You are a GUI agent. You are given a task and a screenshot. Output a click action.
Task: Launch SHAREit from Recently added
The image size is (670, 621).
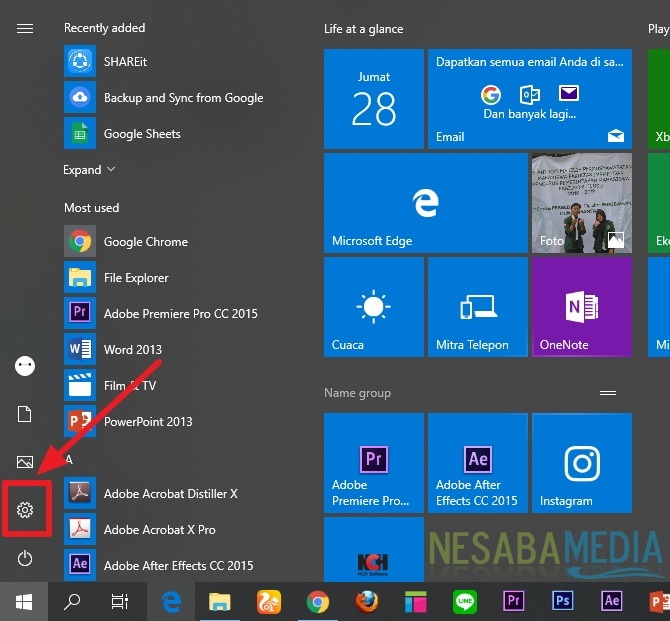click(171, 62)
